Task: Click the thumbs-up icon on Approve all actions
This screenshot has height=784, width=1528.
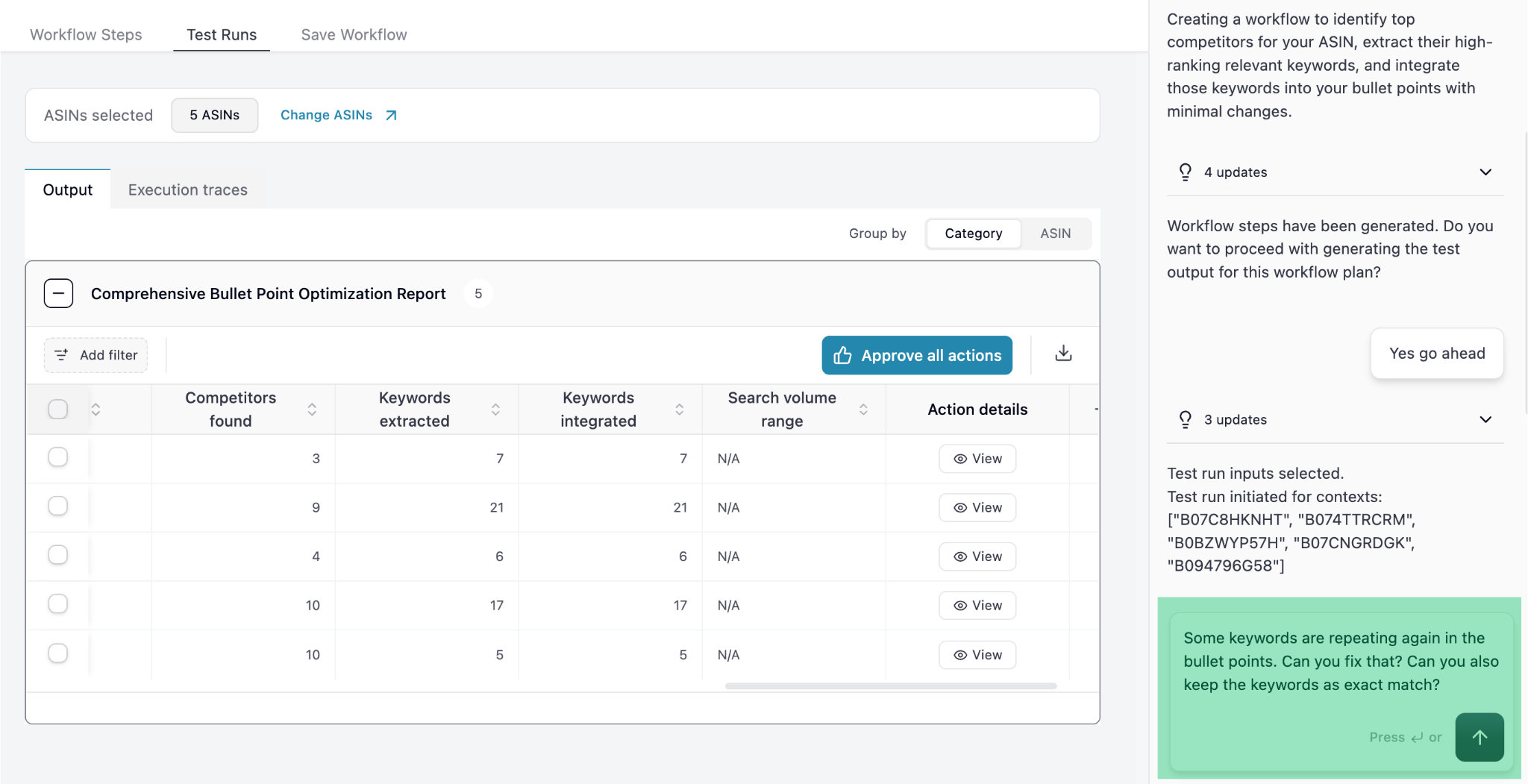Action: tap(842, 355)
